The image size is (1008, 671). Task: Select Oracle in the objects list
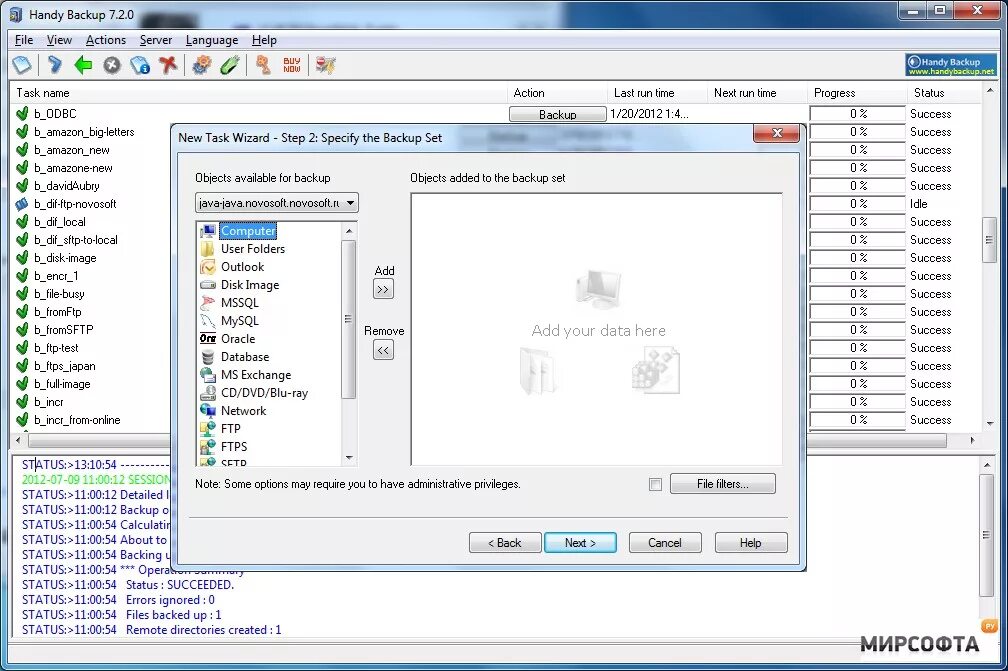[x=238, y=339]
